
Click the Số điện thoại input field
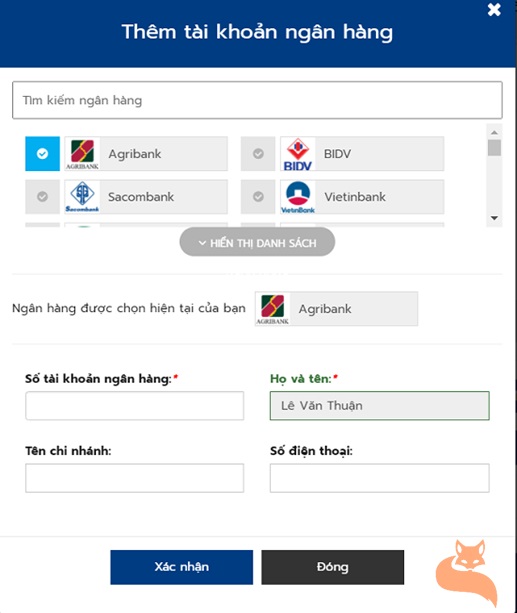tap(379, 478)
